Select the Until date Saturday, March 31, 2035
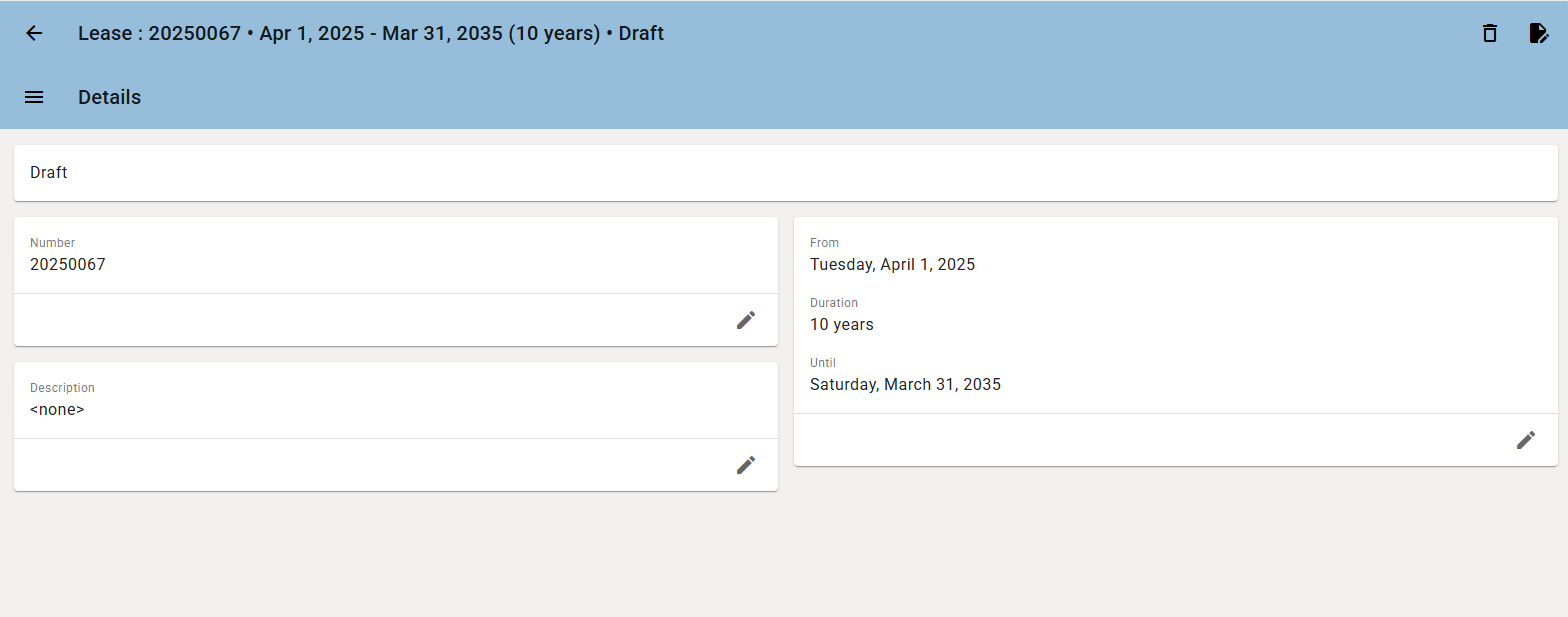 (x=905, y=385)
